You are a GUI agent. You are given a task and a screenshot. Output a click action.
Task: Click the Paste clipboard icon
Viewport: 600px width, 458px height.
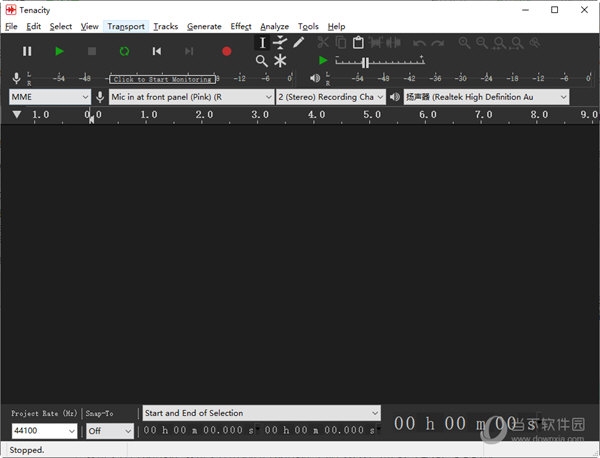click(358, 42)
